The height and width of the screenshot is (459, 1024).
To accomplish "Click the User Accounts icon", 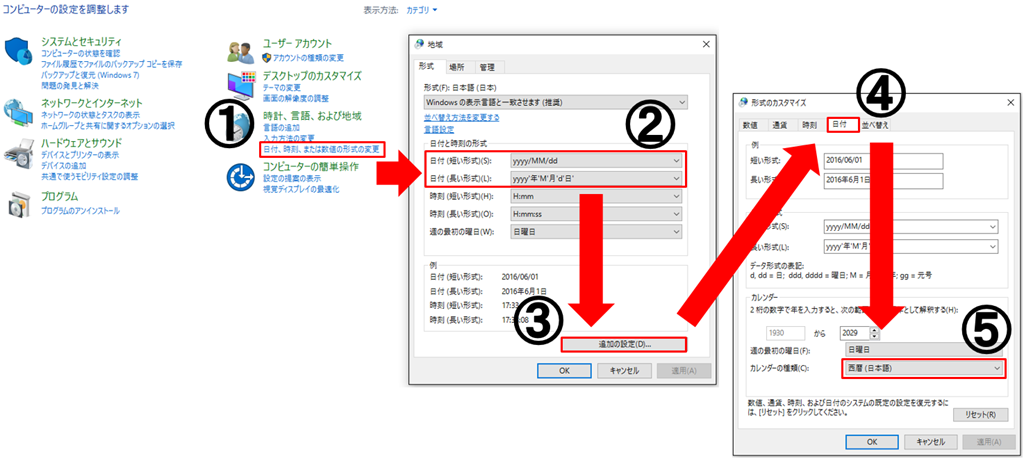I will click(240, 50).
